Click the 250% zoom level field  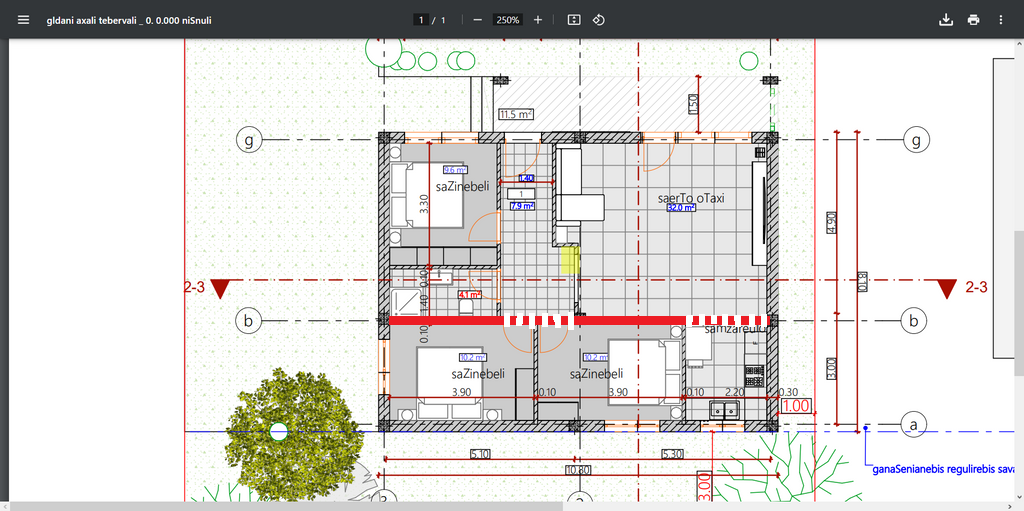coord(507,20)
